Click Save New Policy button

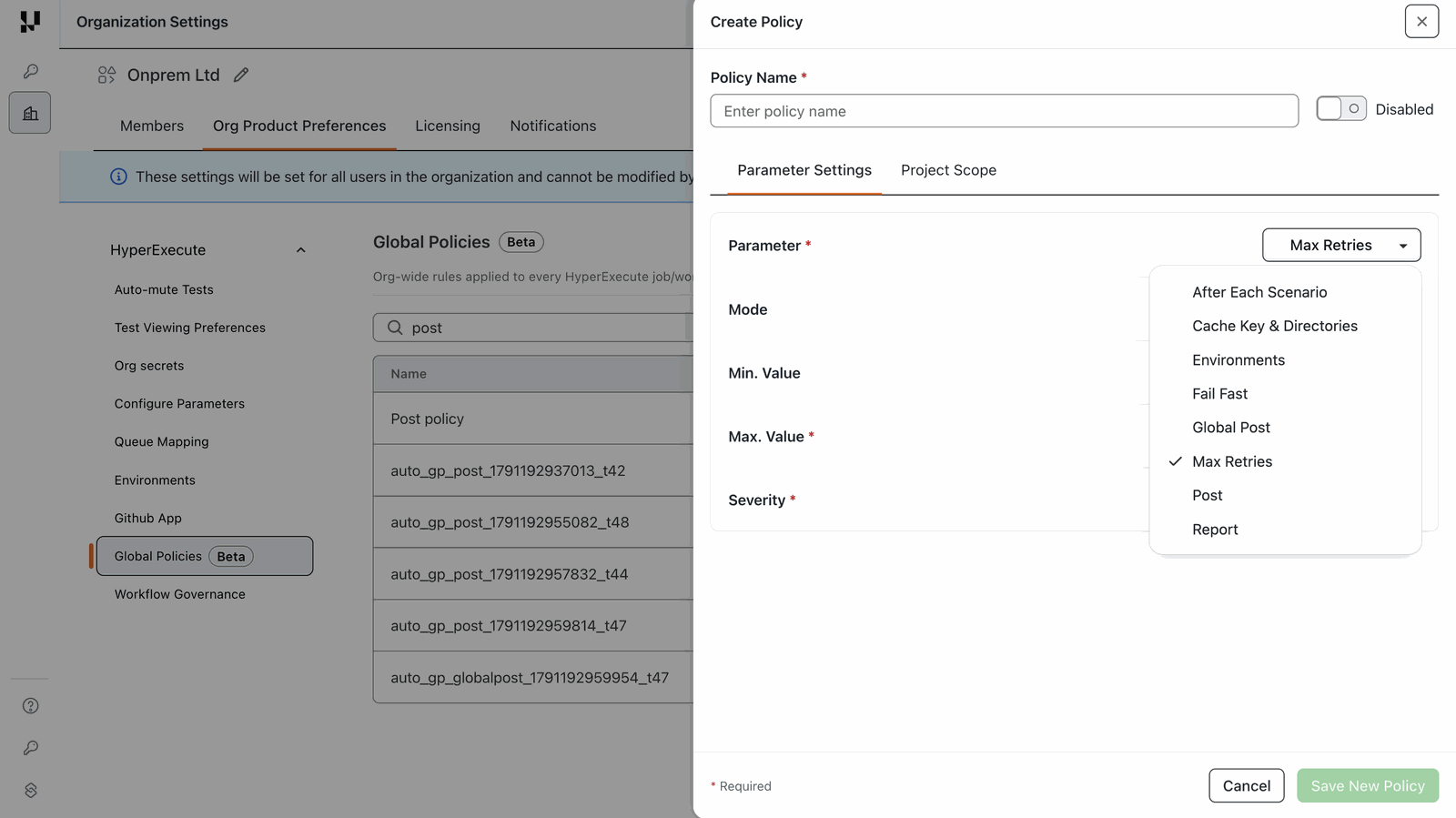point(1368,786)
